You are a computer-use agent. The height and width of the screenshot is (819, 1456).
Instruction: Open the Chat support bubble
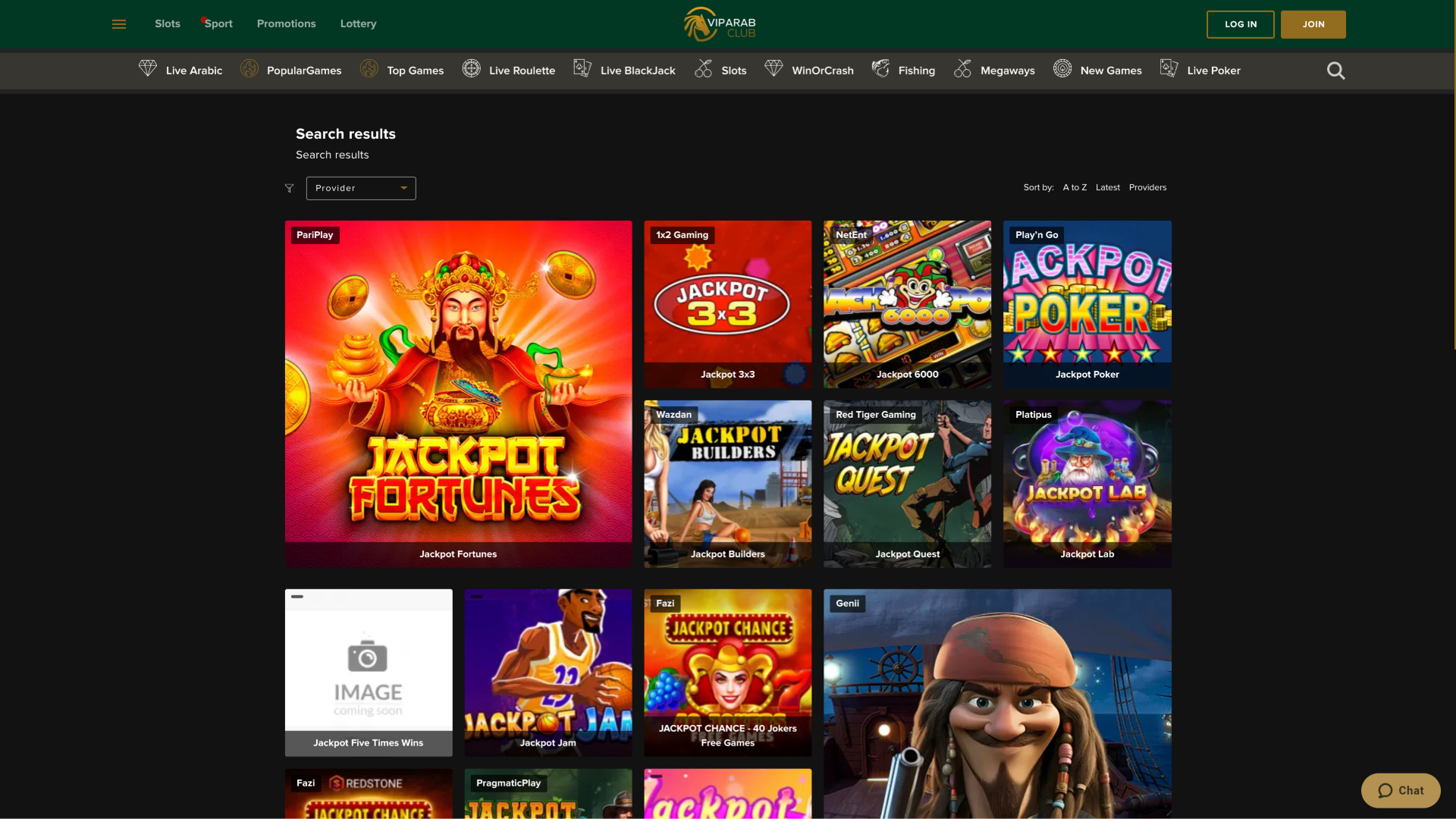pyautogui.click(x=1401, y=790)
